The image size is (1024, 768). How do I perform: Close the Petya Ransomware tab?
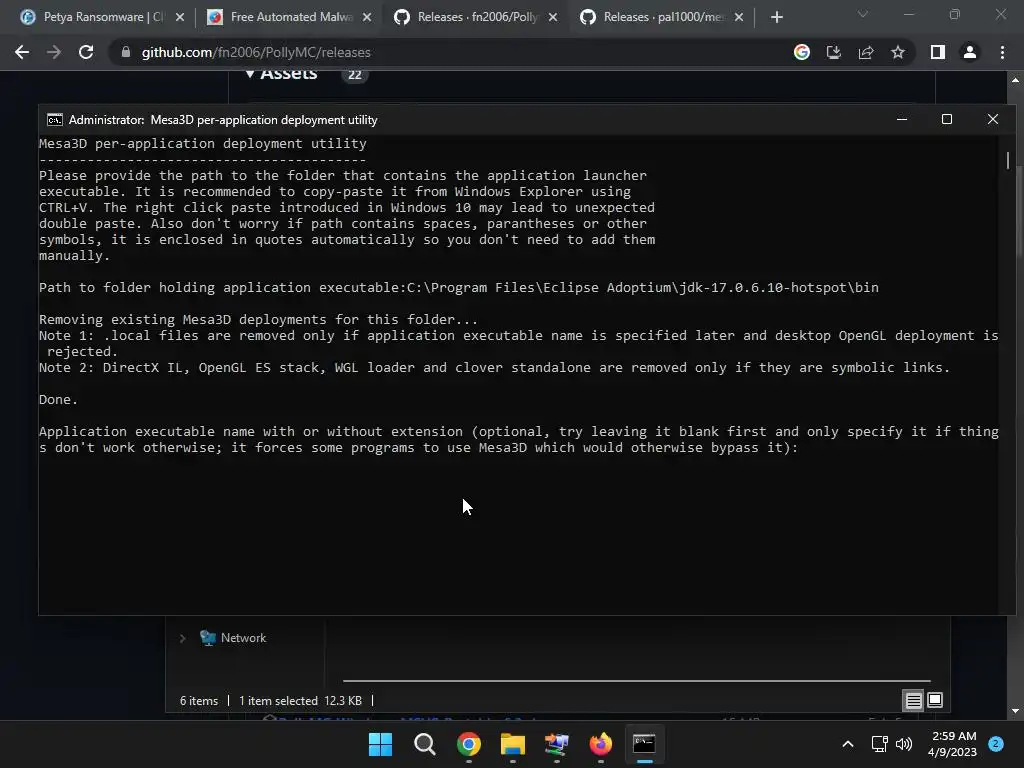click(180, 17)
